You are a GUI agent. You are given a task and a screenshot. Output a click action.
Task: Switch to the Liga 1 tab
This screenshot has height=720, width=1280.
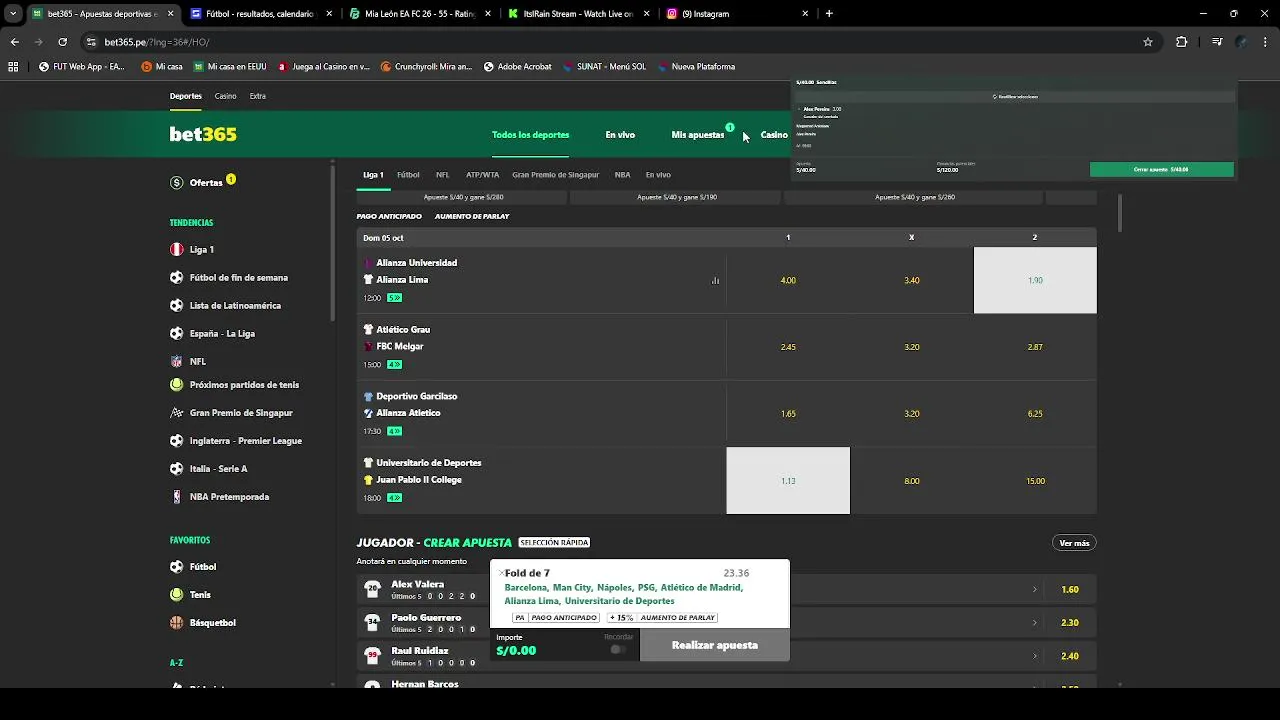(373, 175)
